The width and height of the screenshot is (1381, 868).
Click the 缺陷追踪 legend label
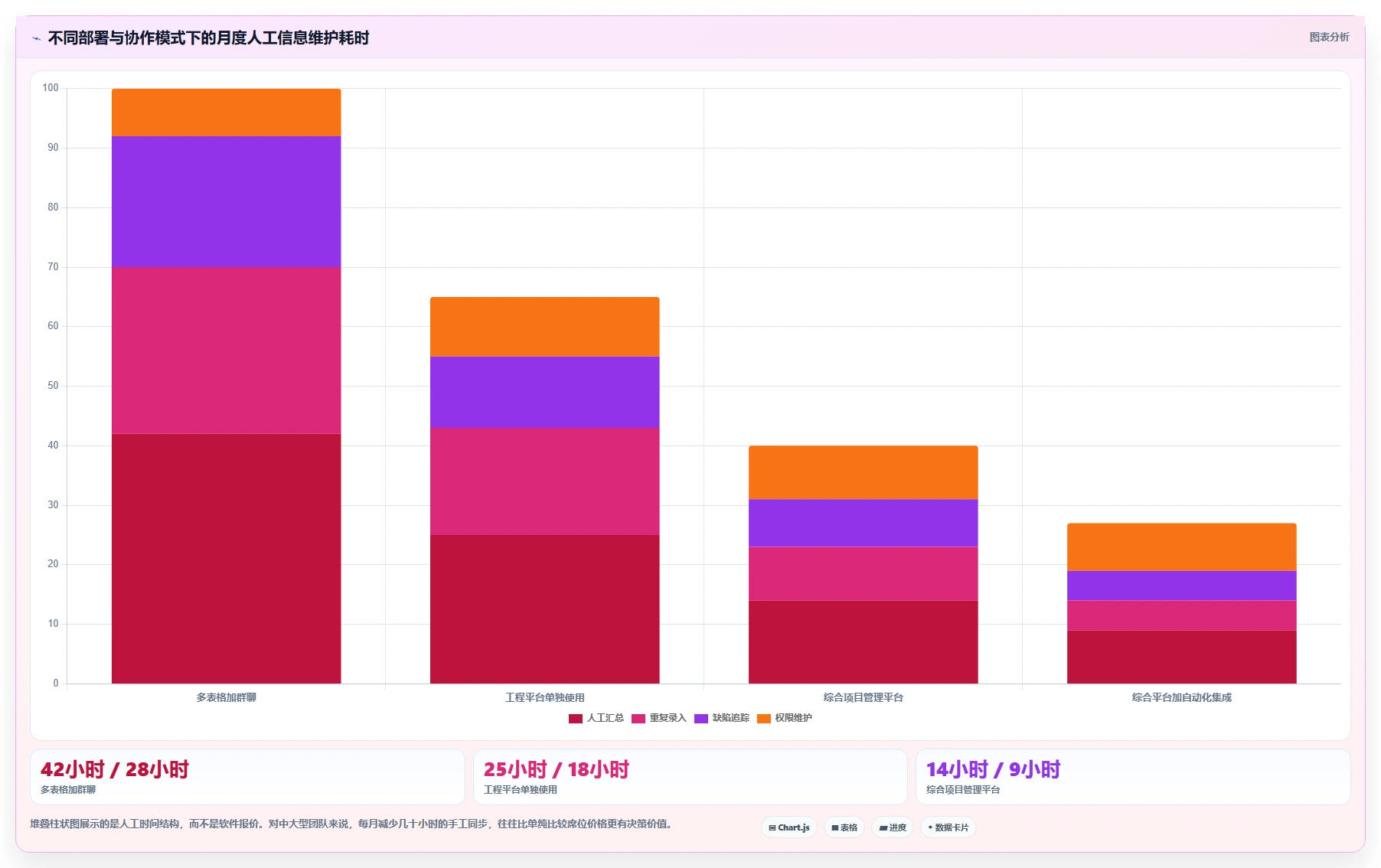730,718
